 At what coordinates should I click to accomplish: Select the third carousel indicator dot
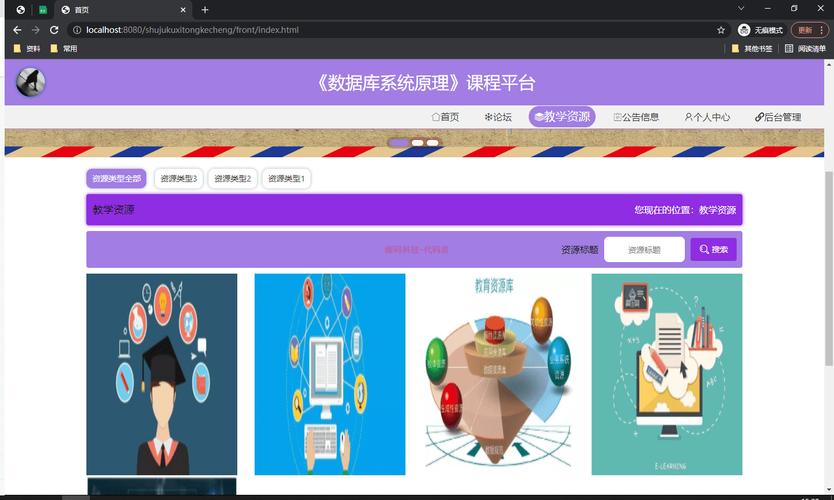click(432, 143)
